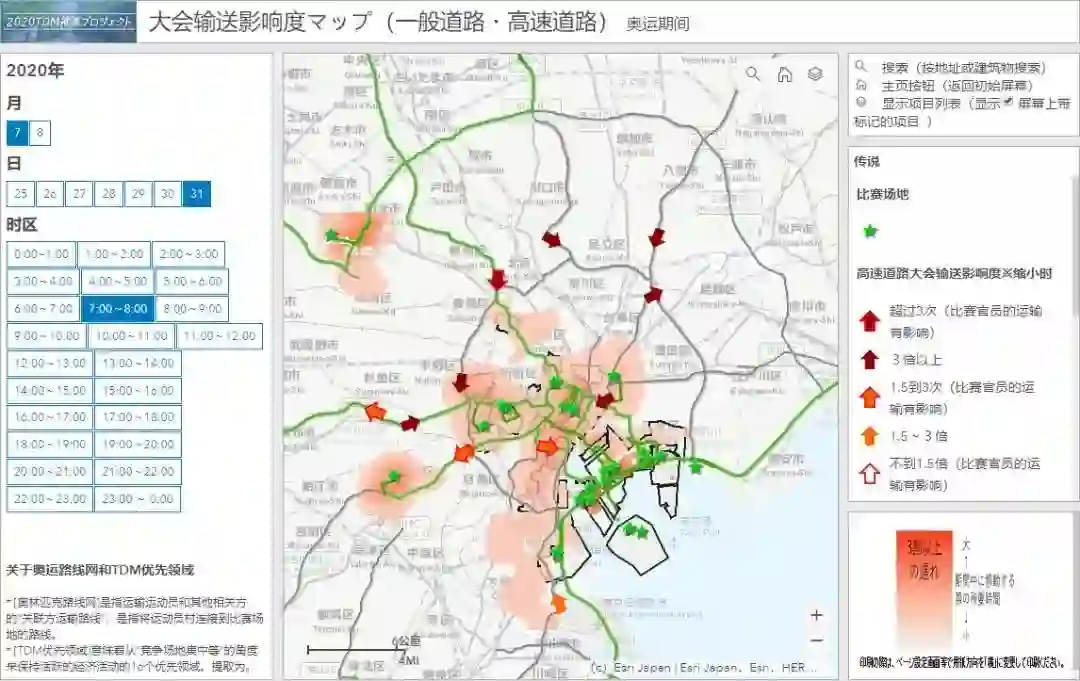Choose the 22:00~23:00 time slot
Viewport: 1080px width, 681px height.
(x=50, y=499)
